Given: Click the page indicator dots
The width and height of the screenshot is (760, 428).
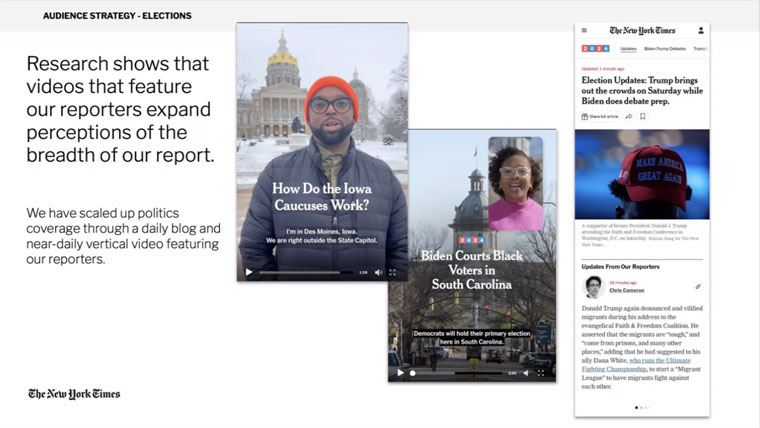Looking at the screenshot, I should tap(642, 408).
